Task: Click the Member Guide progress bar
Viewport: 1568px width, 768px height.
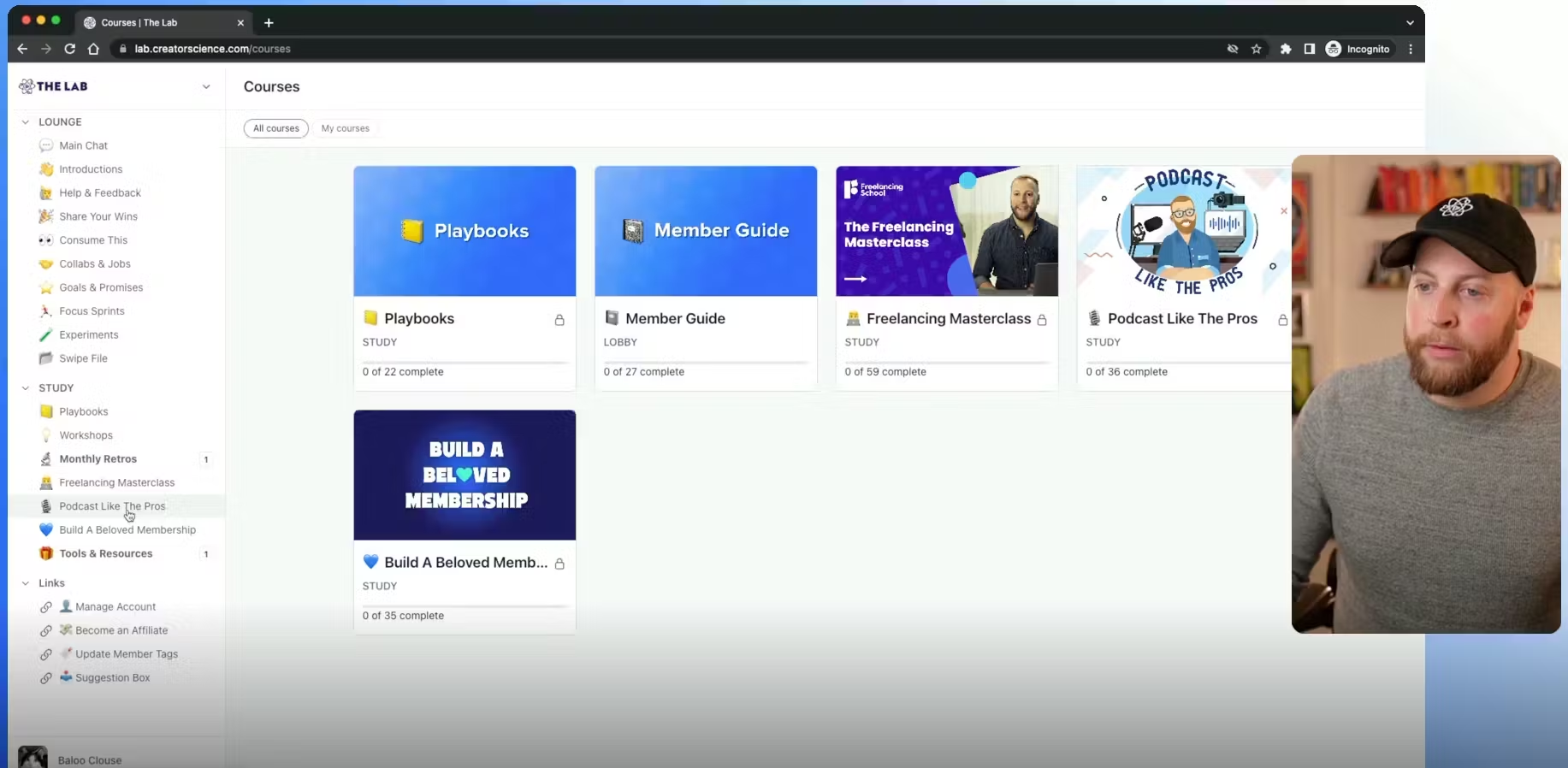Action: [x=705, y=363]
